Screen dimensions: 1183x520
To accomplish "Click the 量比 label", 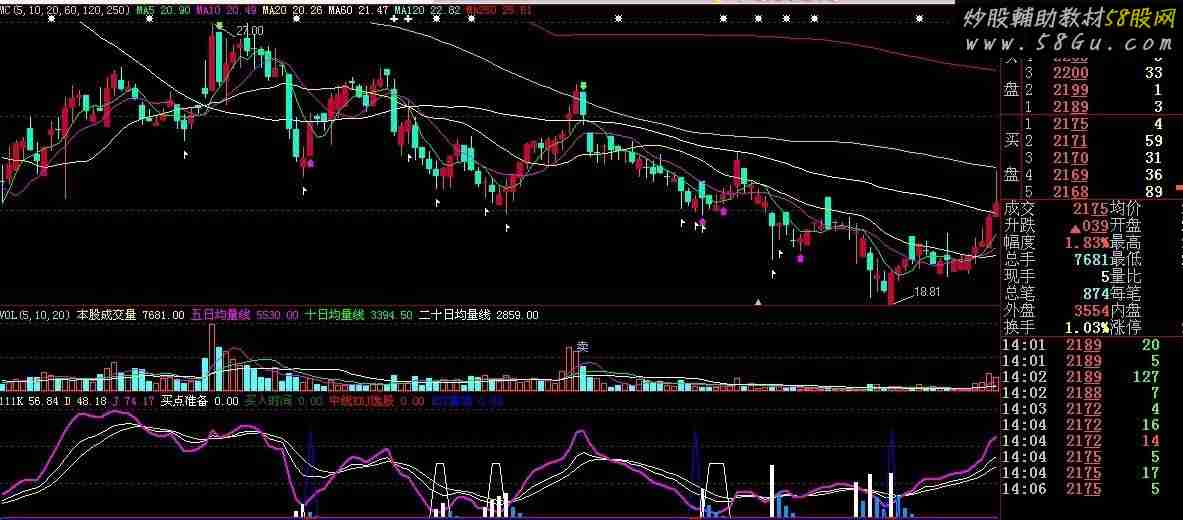I will pyautogui.click(x=1126, y=277).
